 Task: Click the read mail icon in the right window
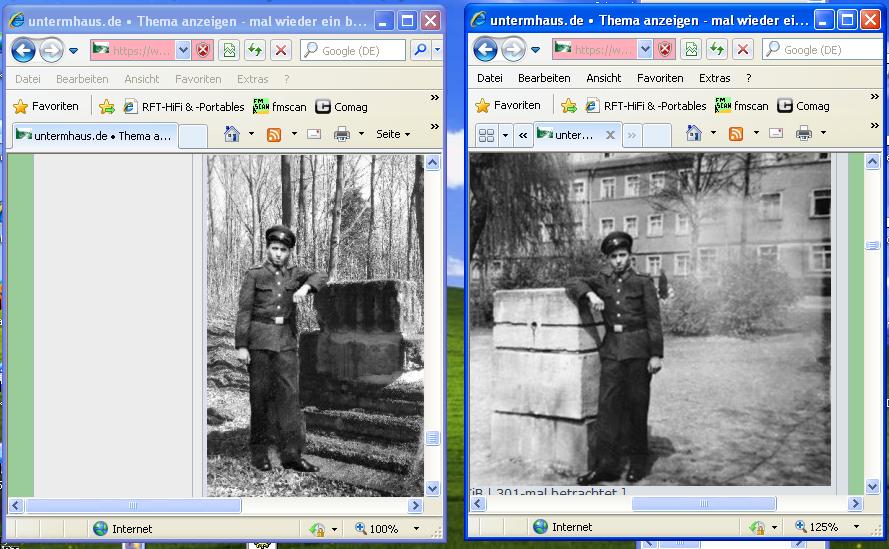(x=776, y=134)
